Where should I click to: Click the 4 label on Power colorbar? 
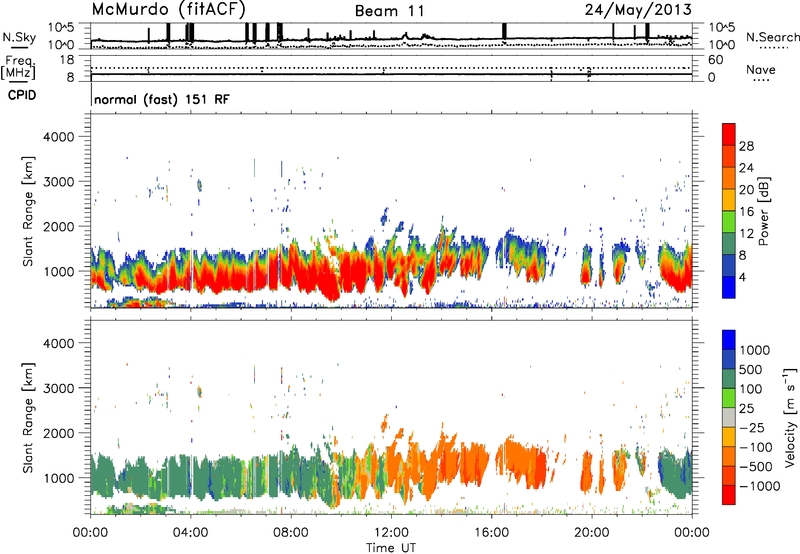[743, 278]
